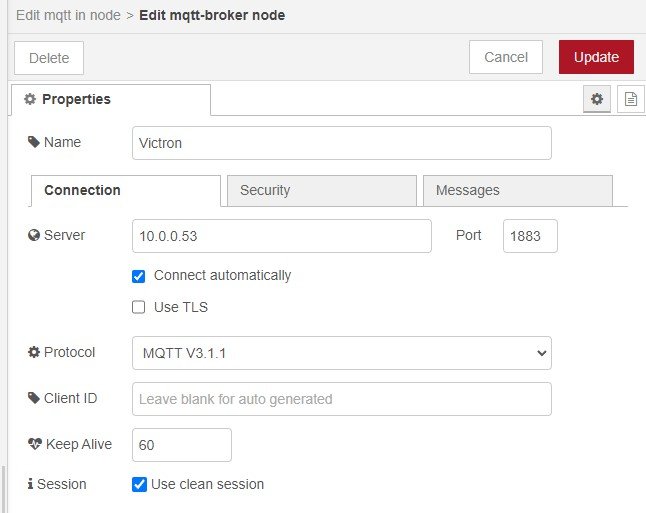The width and height of the screenshot is (646, 513).
Task: Click the info icon beside Session
Action: [30, 485]
